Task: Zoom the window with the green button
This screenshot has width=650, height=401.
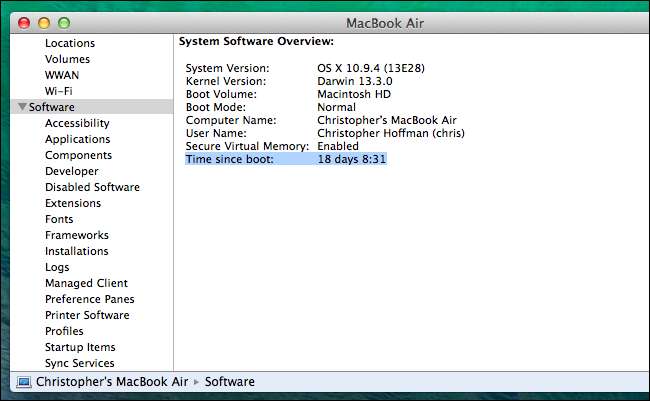Action: click(64, 23)
